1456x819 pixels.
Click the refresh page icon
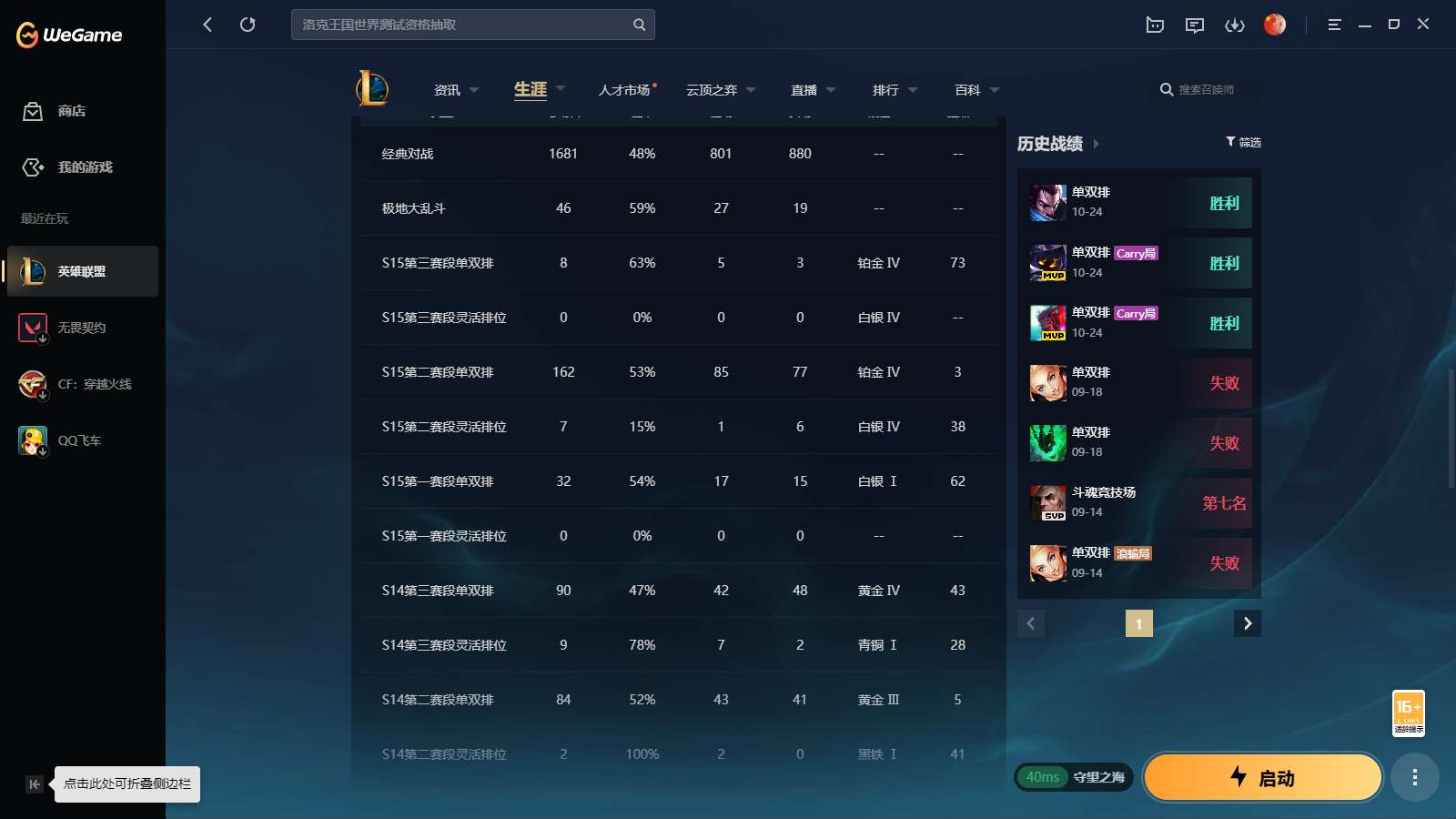tap(248, 25)
